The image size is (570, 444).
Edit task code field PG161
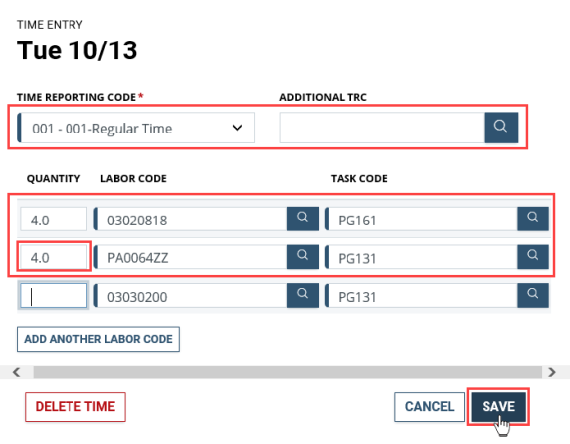point(421,219)
